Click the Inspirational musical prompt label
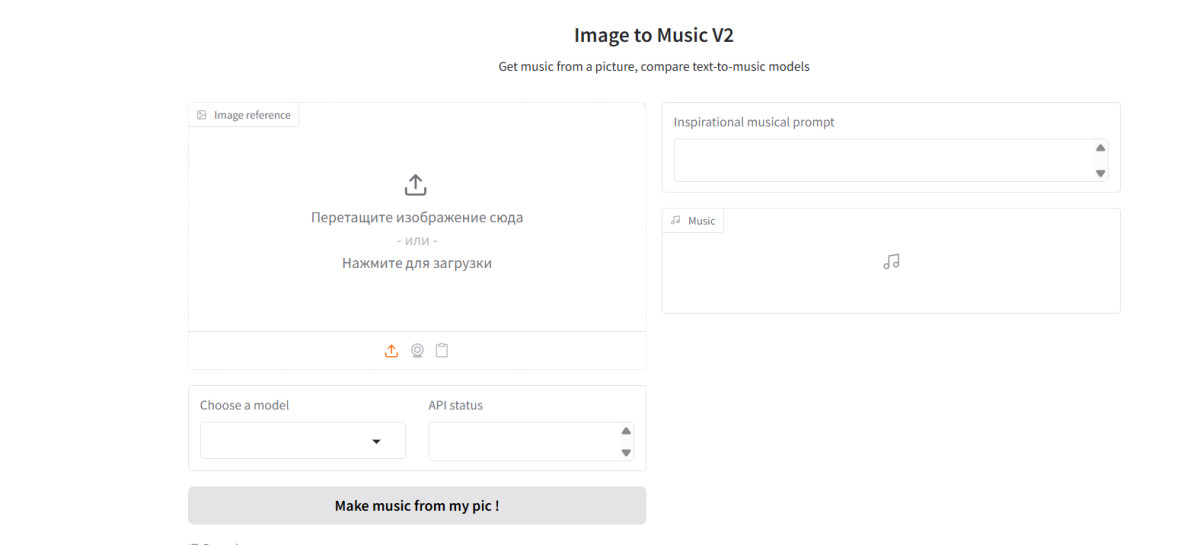This screenshot has width=1200, height=545. click(x=754, y=122)
